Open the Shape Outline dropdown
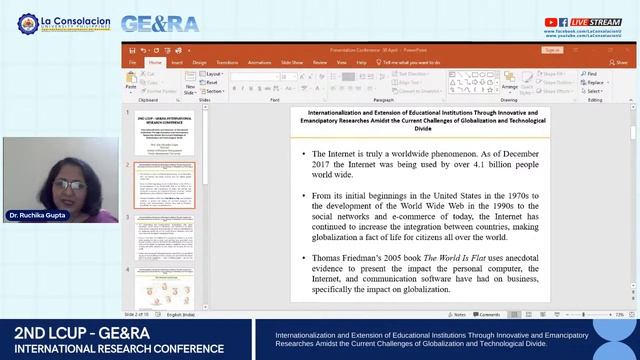The width and height of the screenshot is (640, 360). pyautogui.click(x=554, y=82)
